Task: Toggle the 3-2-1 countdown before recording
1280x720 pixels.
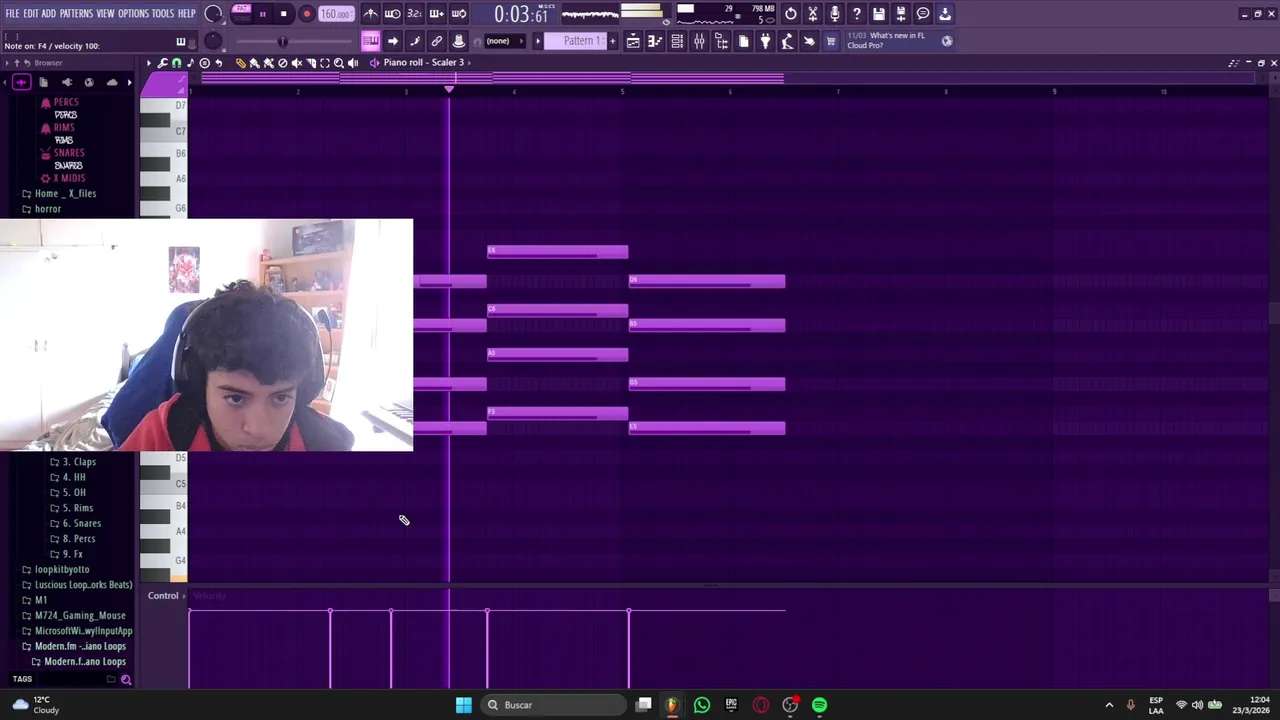Action: [414, 14]
